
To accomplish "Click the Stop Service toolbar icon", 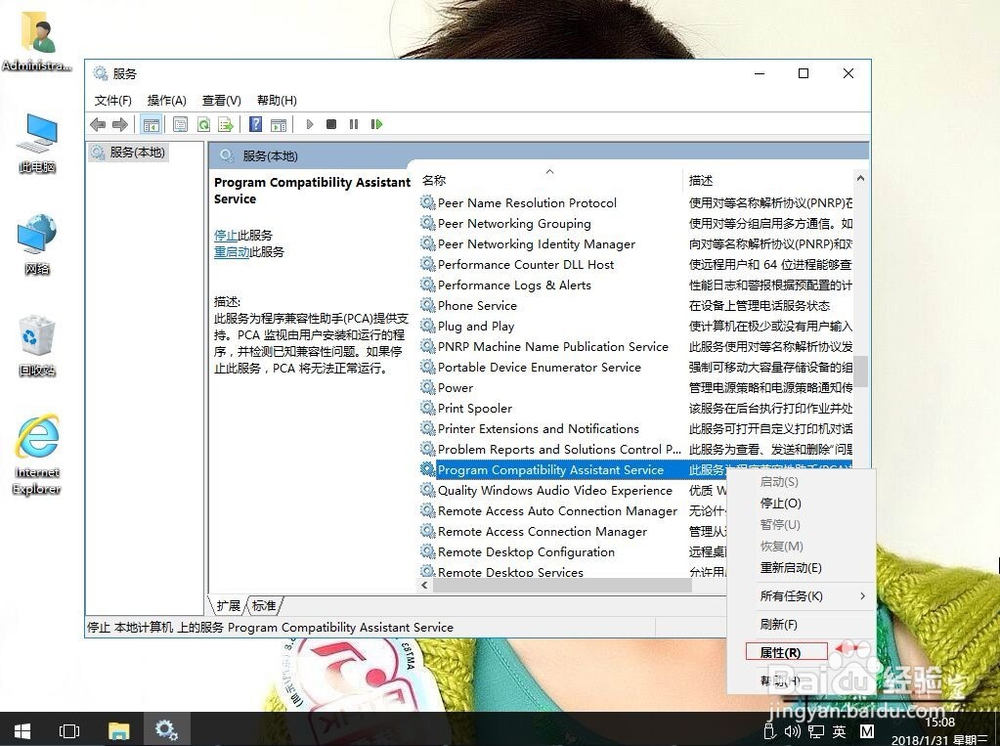I will (x=331, y=124).
